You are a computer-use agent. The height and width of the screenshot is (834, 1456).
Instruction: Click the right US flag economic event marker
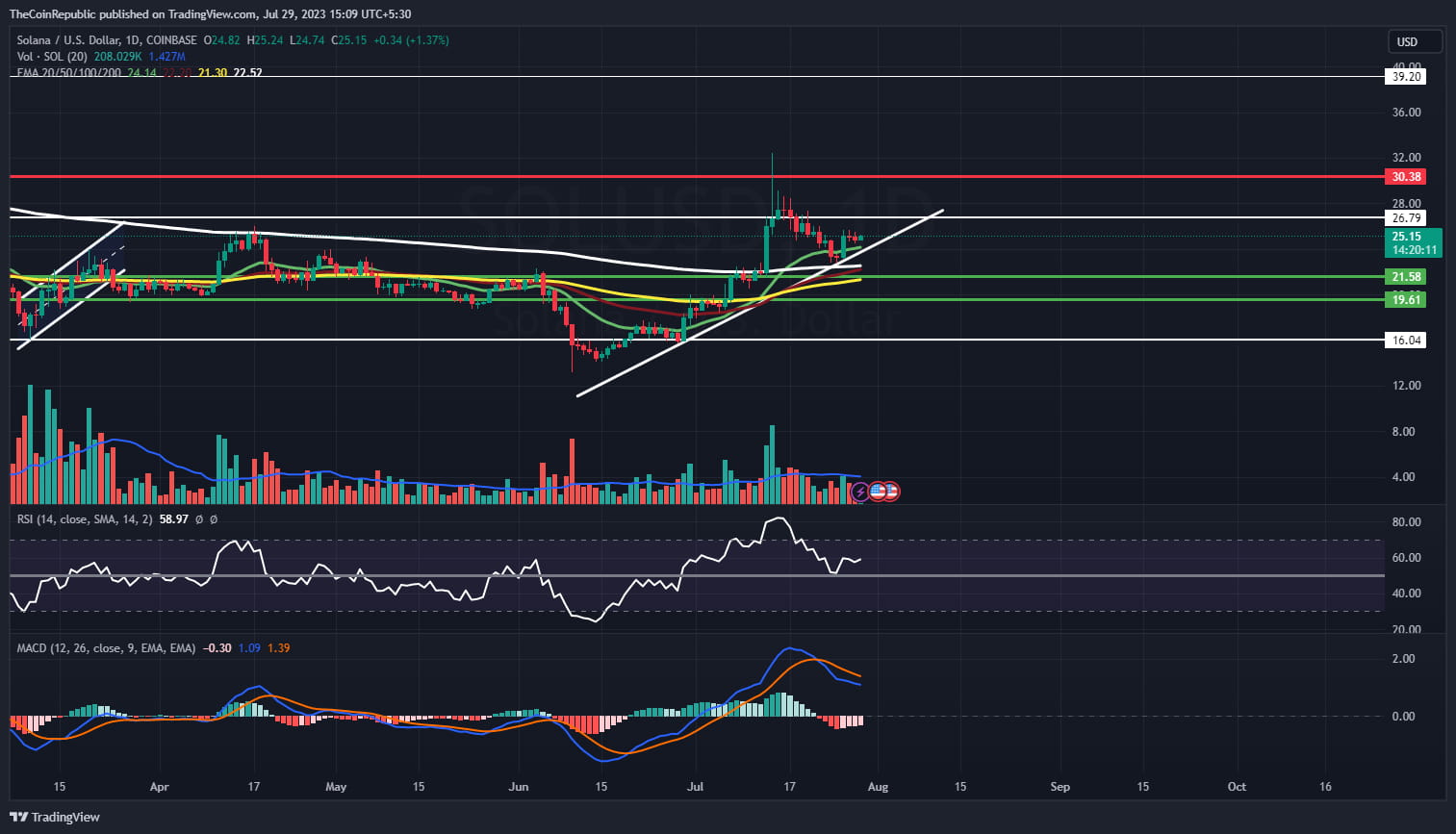pos(891,493)
